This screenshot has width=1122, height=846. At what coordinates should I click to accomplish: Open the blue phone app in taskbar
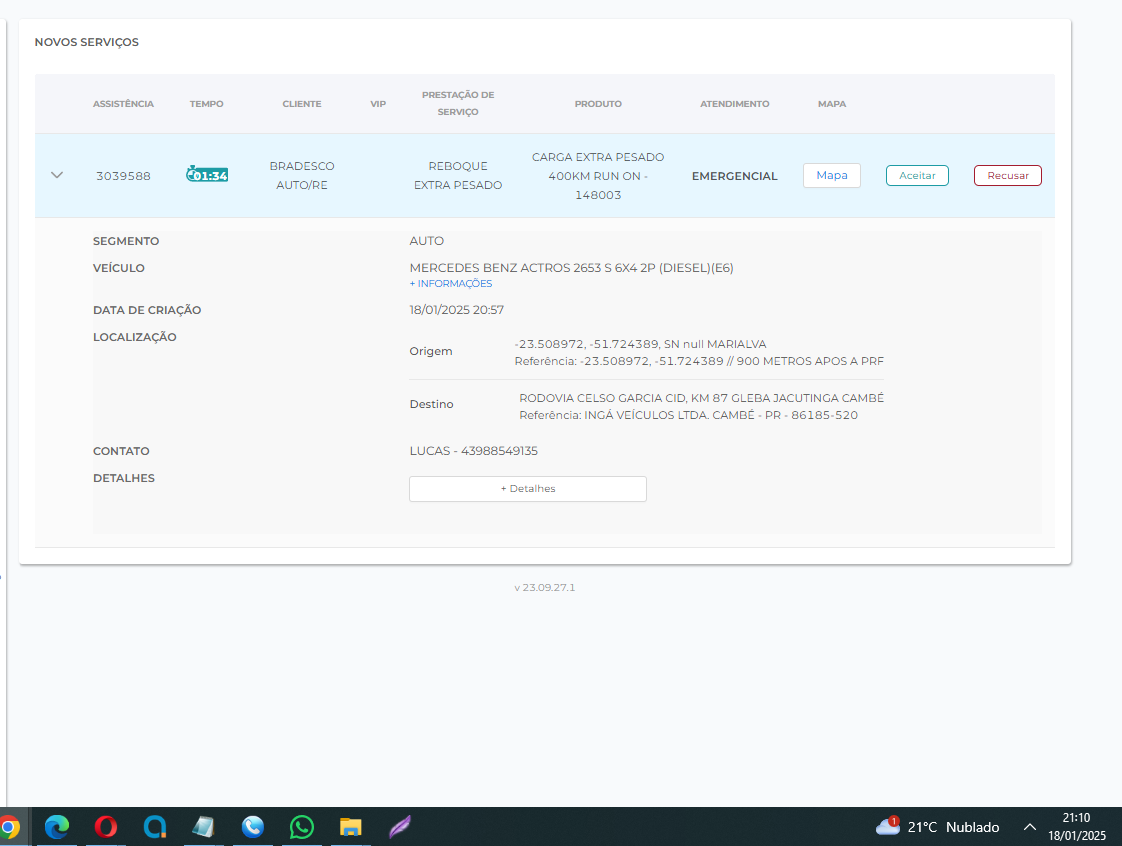pyautogui.click(x=253, y=827)
